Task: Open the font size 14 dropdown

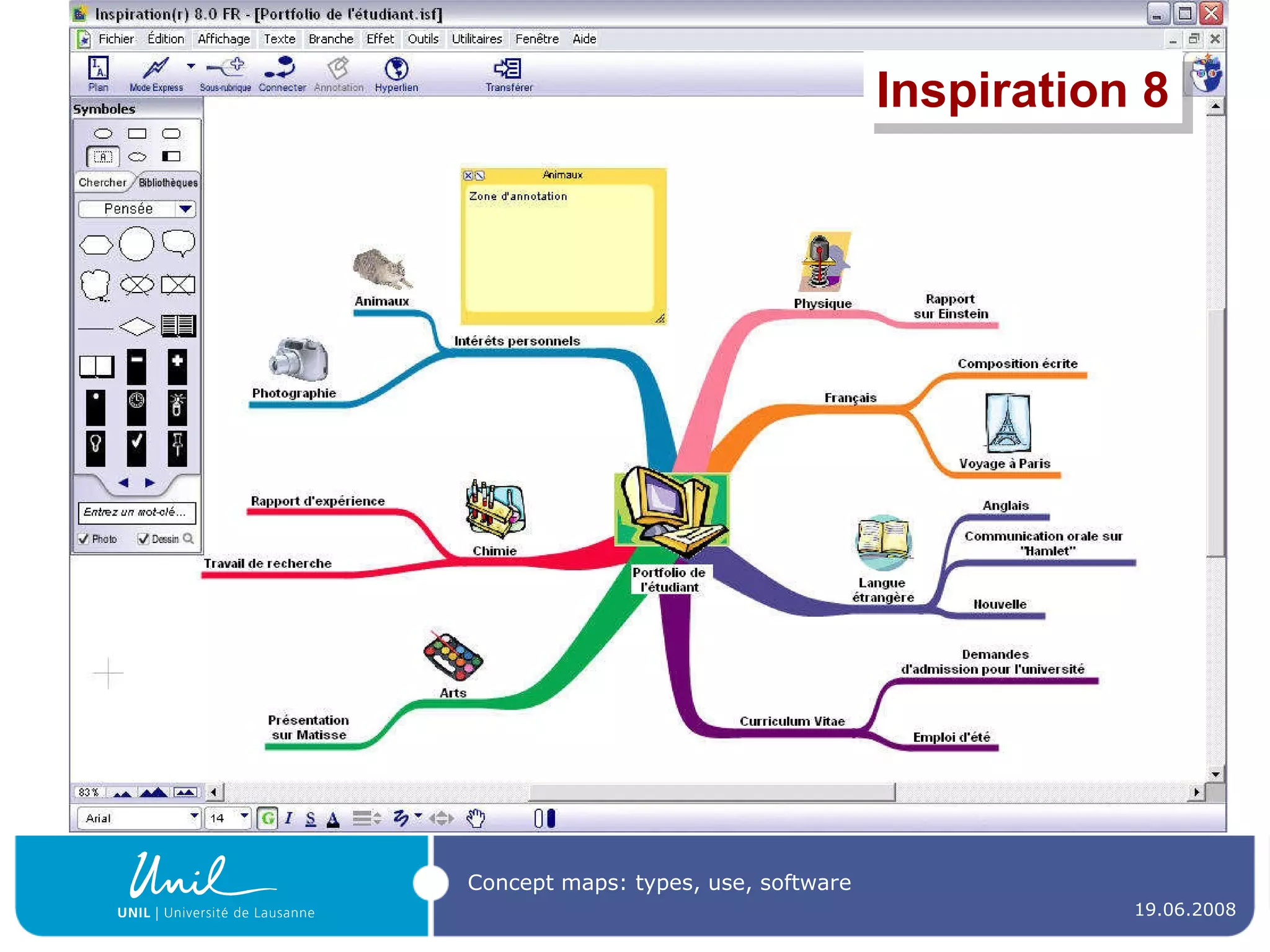Action: pos(244,817)
